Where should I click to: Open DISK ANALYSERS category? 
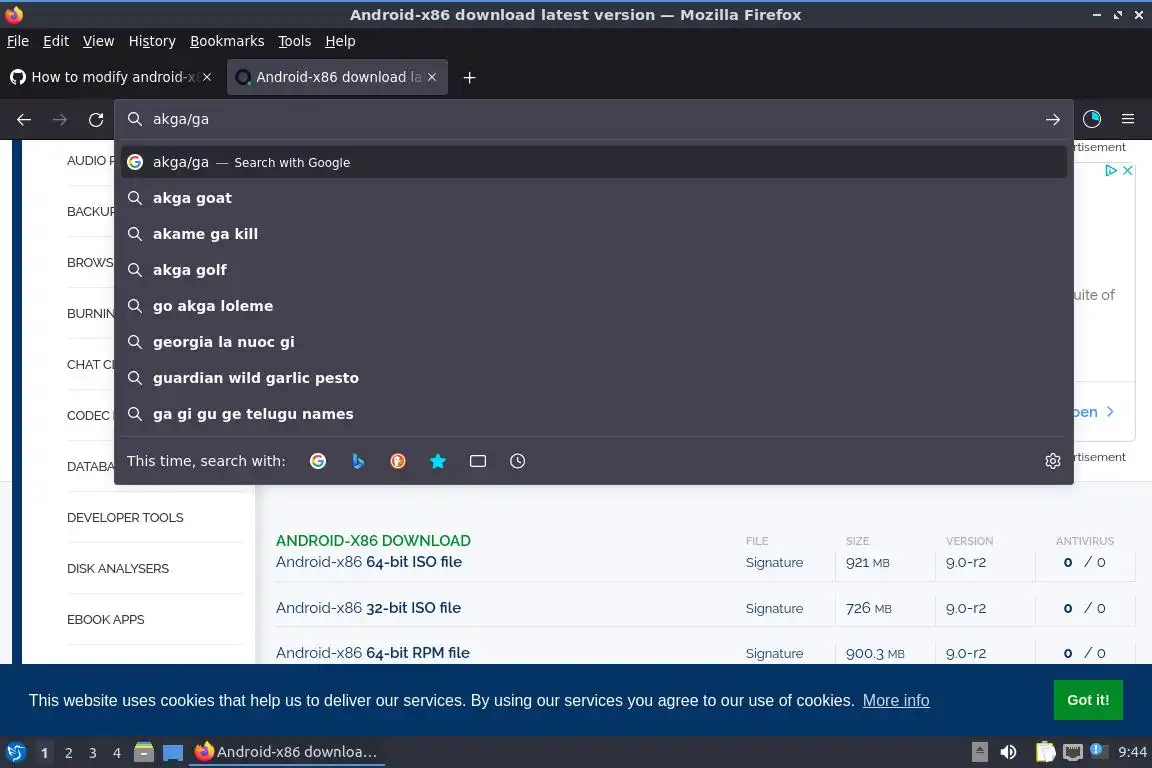point(118,569)
